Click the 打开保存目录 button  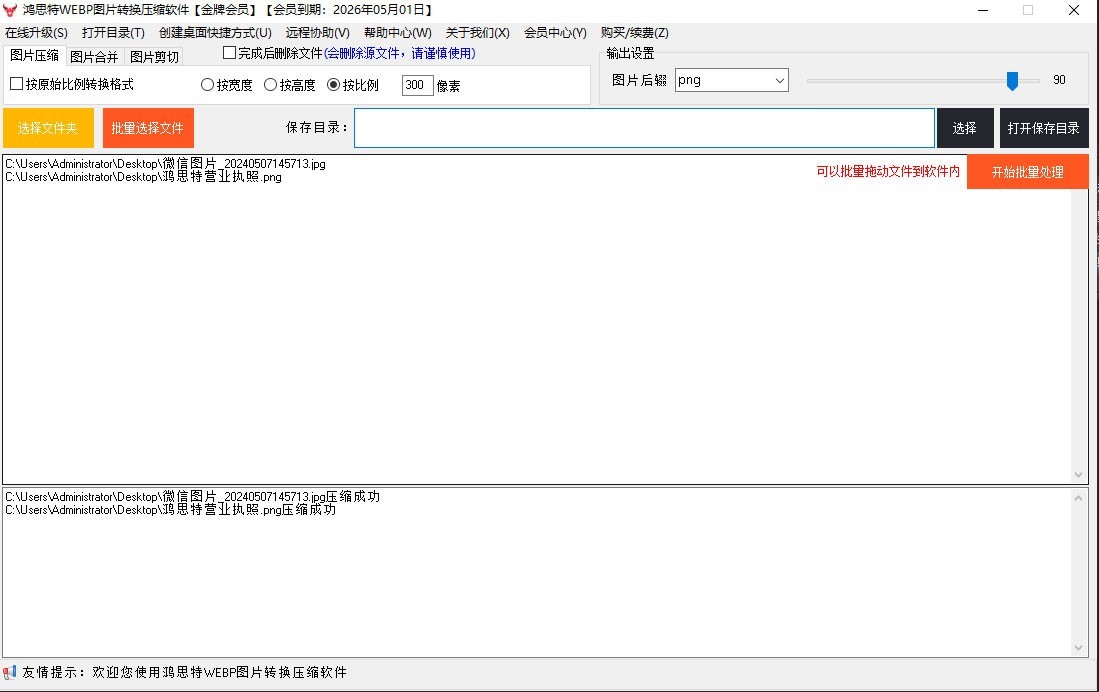point(1043,128)
